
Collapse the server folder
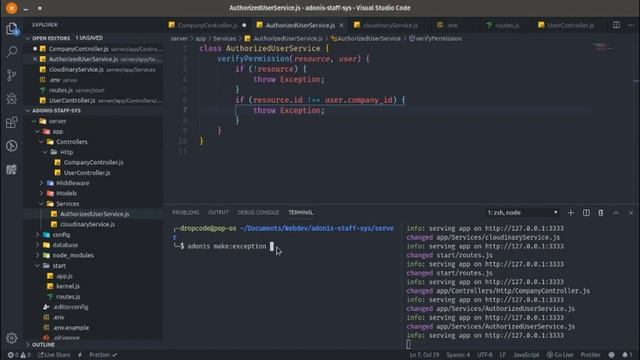[x=34, y=121]
